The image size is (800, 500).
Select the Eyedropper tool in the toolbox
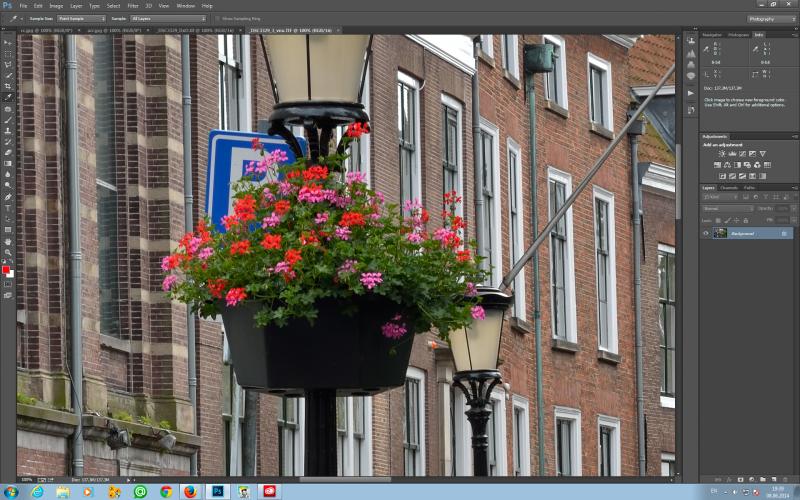coord(8,97)
